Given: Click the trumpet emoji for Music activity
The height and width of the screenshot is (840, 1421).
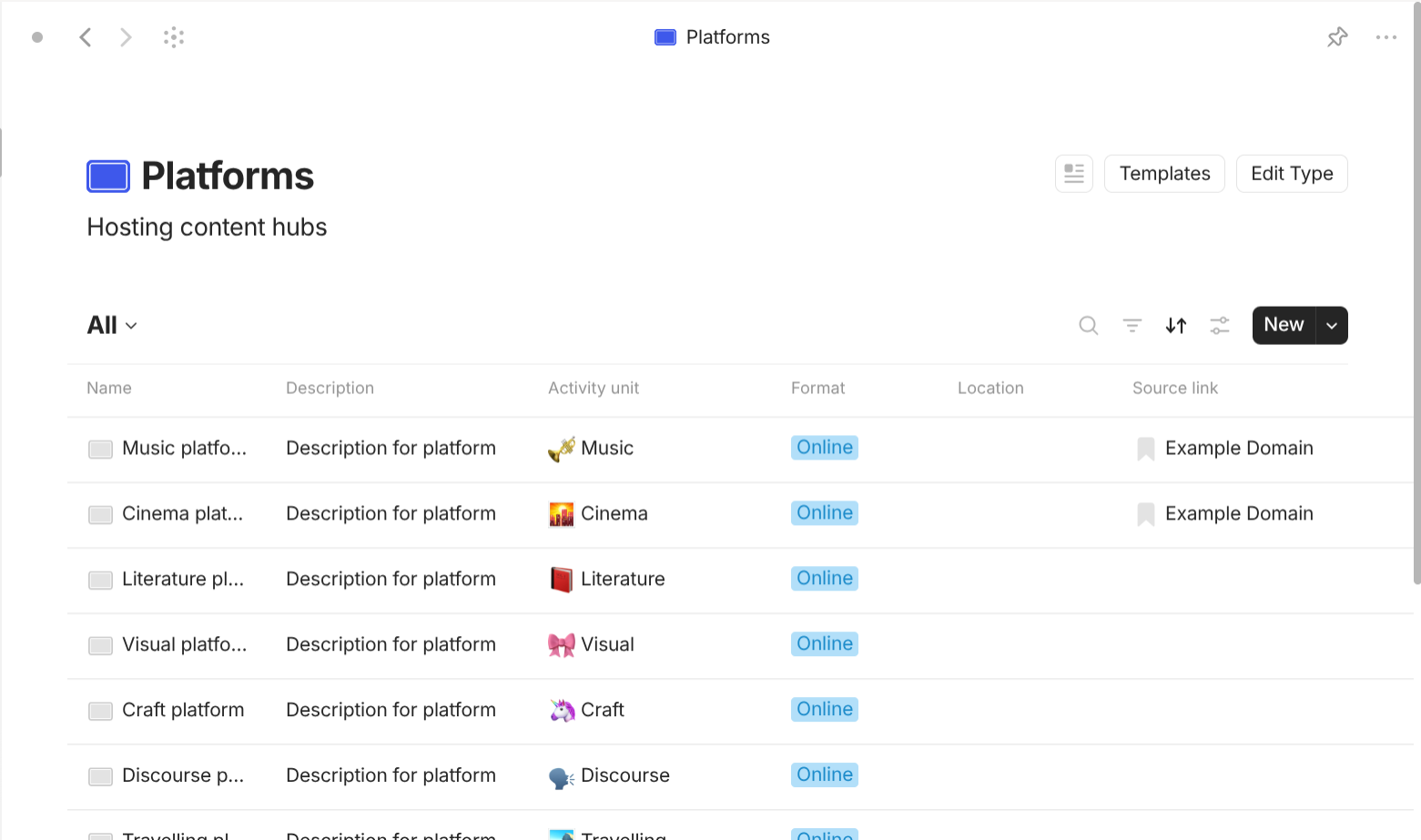Looking at the screenshot, I should coord(561,448).
